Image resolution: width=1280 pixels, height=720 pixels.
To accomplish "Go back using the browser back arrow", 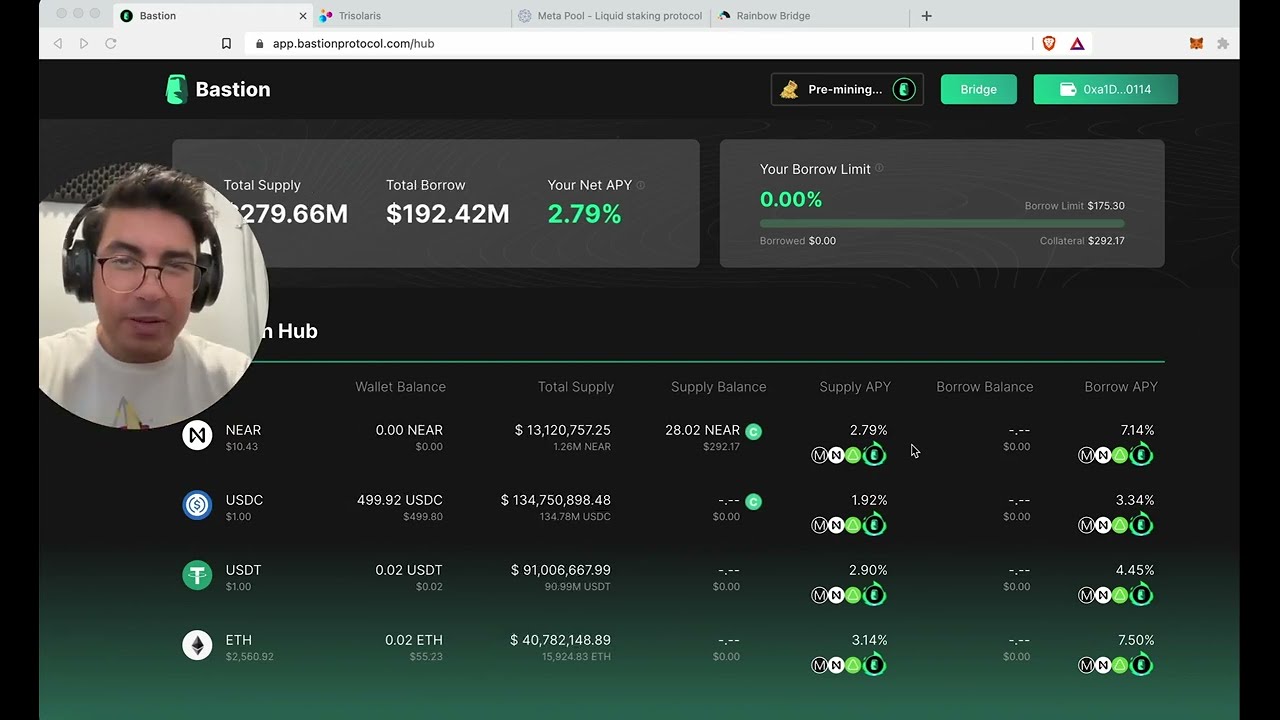I will pyautogui.click(x=57, y=43).
